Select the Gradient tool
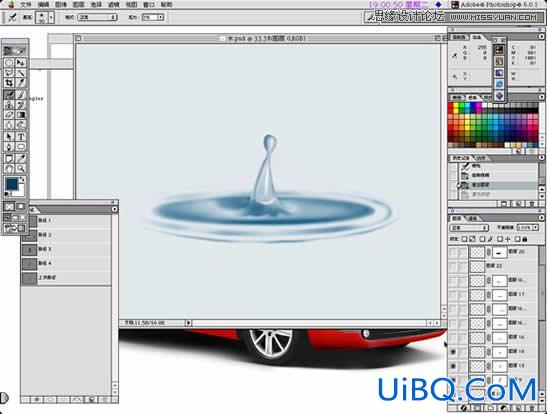The image size is (547, 414). 21,114
